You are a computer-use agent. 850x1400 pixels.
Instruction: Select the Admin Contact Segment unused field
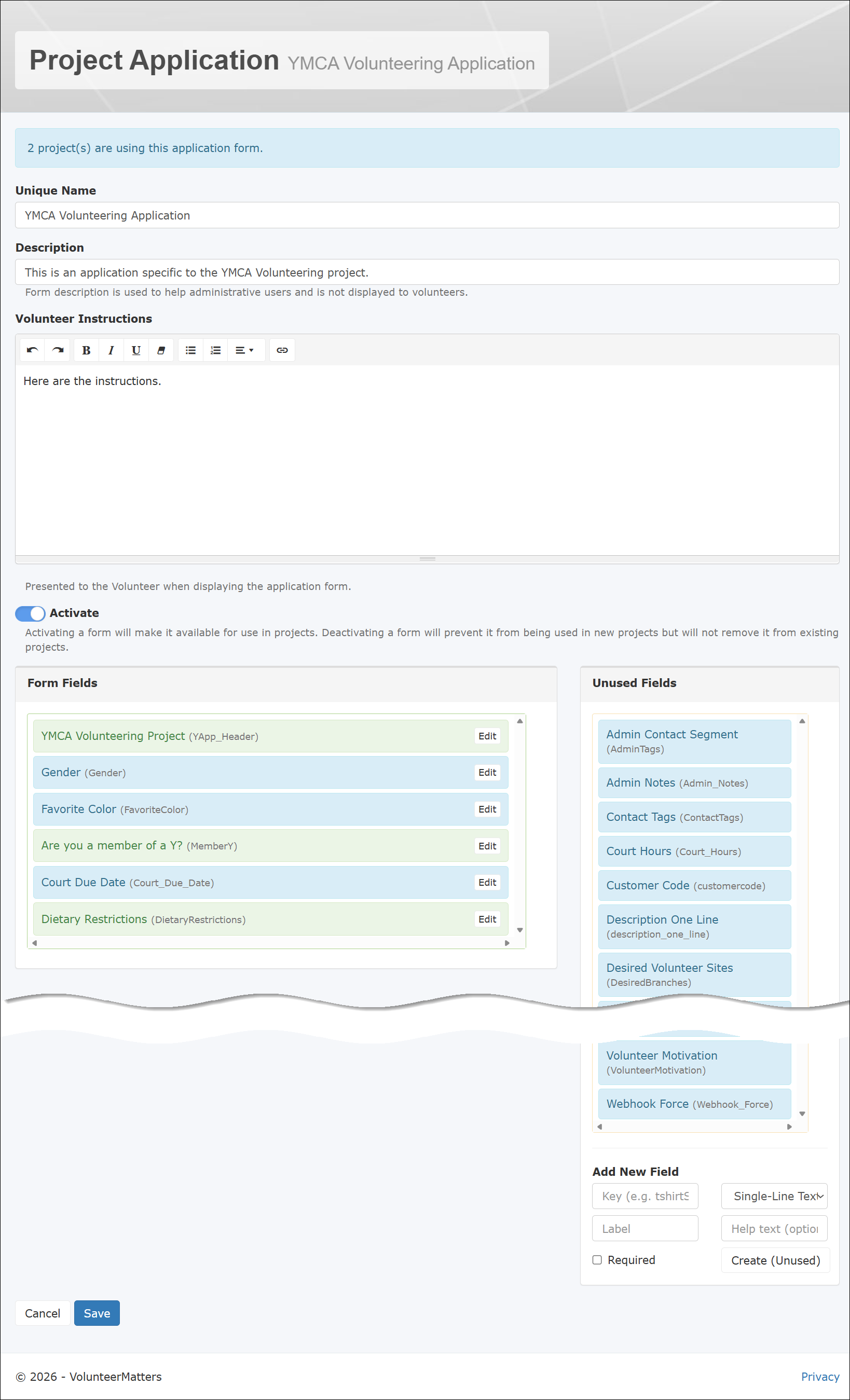click(x=695, y=742)
